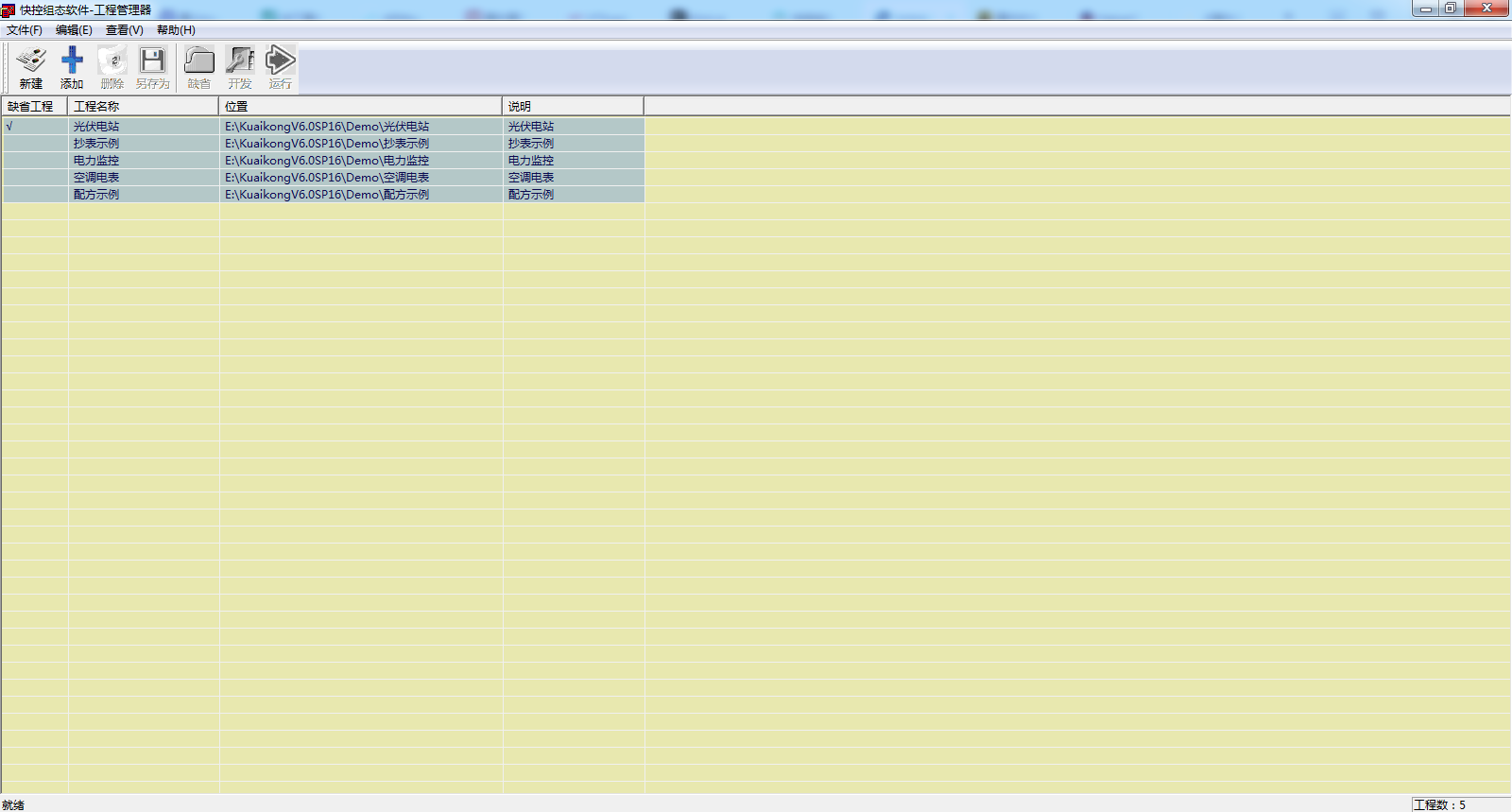Sort by the 缺省工程 column header
The width and height of the screenshot is (1512, 812).
point(35,106)
